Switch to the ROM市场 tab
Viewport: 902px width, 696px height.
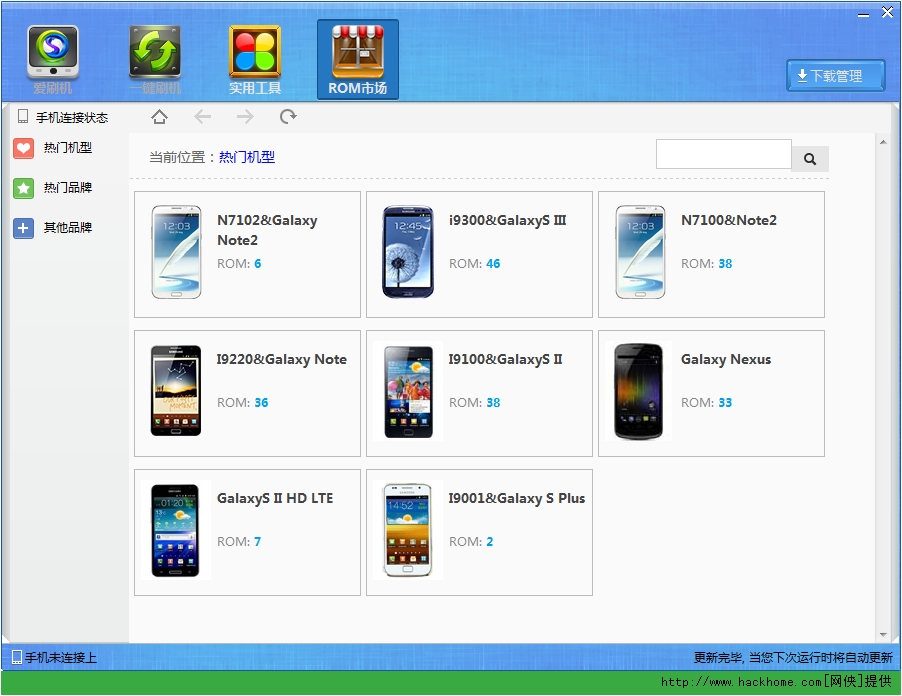(358, 60)
